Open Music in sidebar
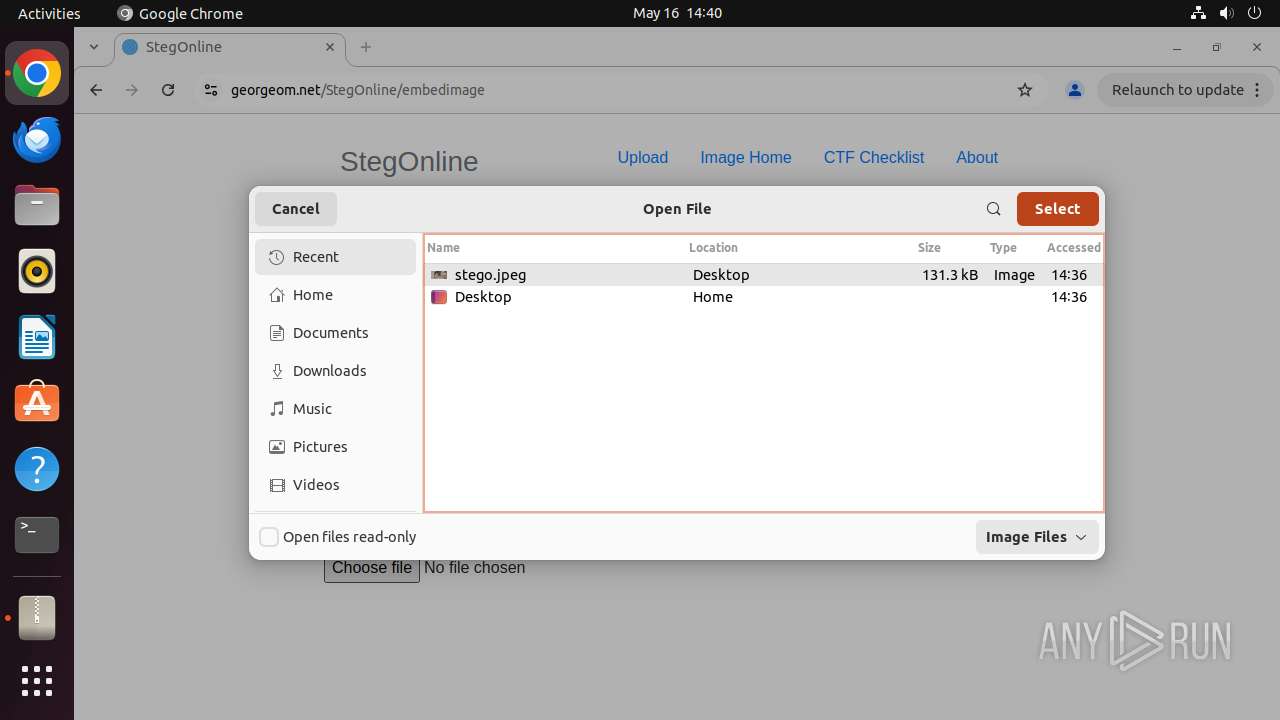1280x720 pixels. 335,409
